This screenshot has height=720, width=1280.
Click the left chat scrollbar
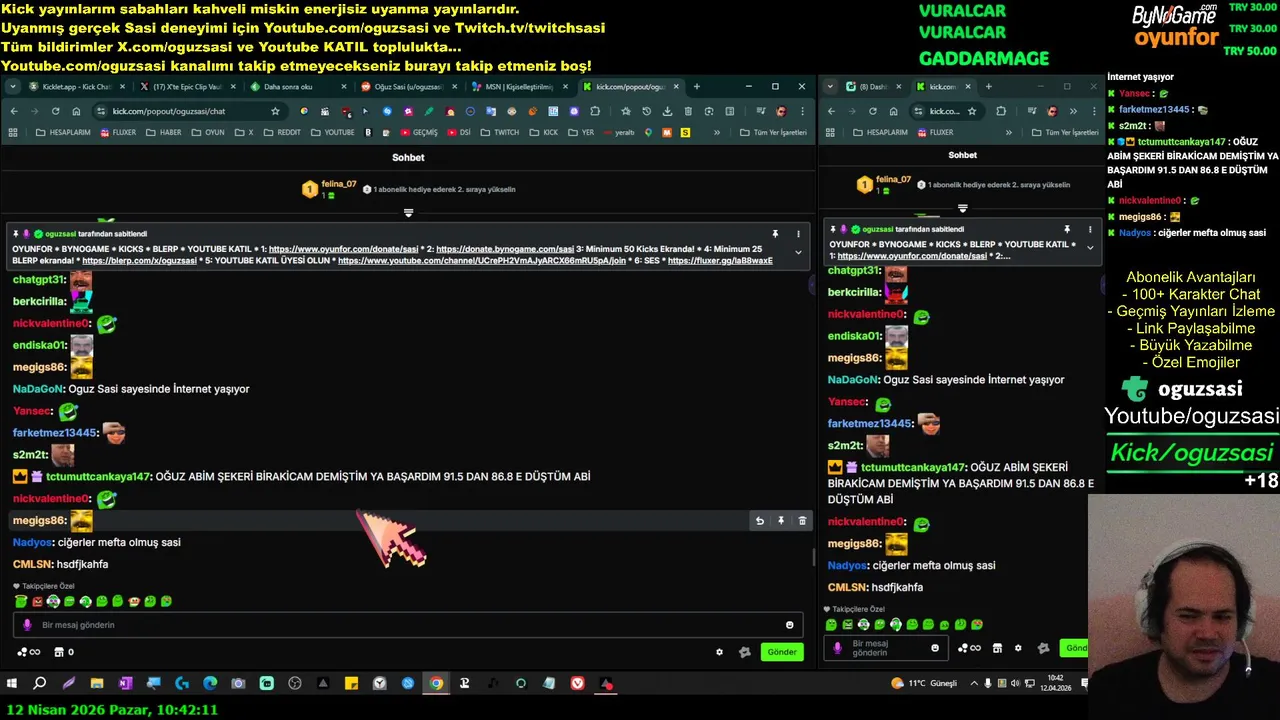pos(812,557)
